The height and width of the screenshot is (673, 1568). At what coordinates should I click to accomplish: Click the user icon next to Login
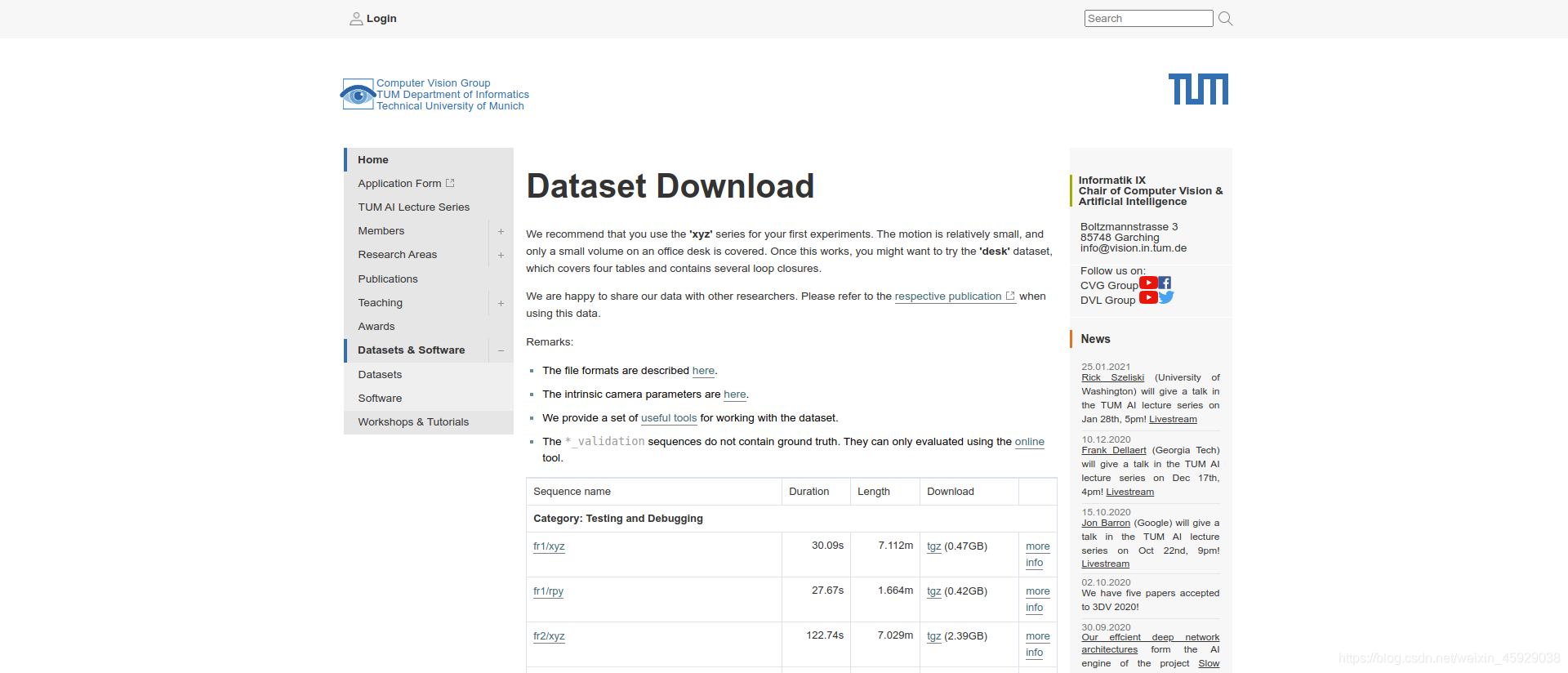click(356, 19)
